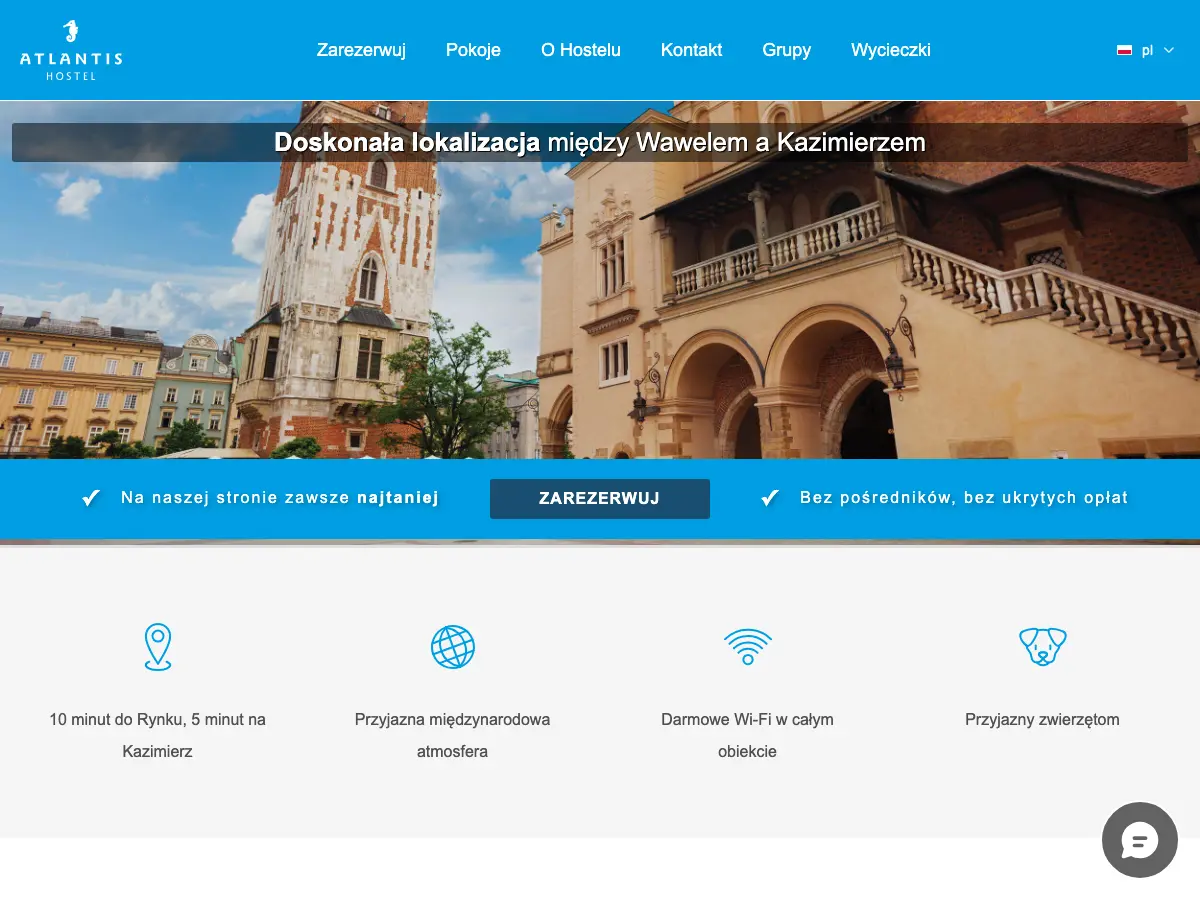
Task: Navigate to Kontakt in the top menu
Action: coord(691,50)
